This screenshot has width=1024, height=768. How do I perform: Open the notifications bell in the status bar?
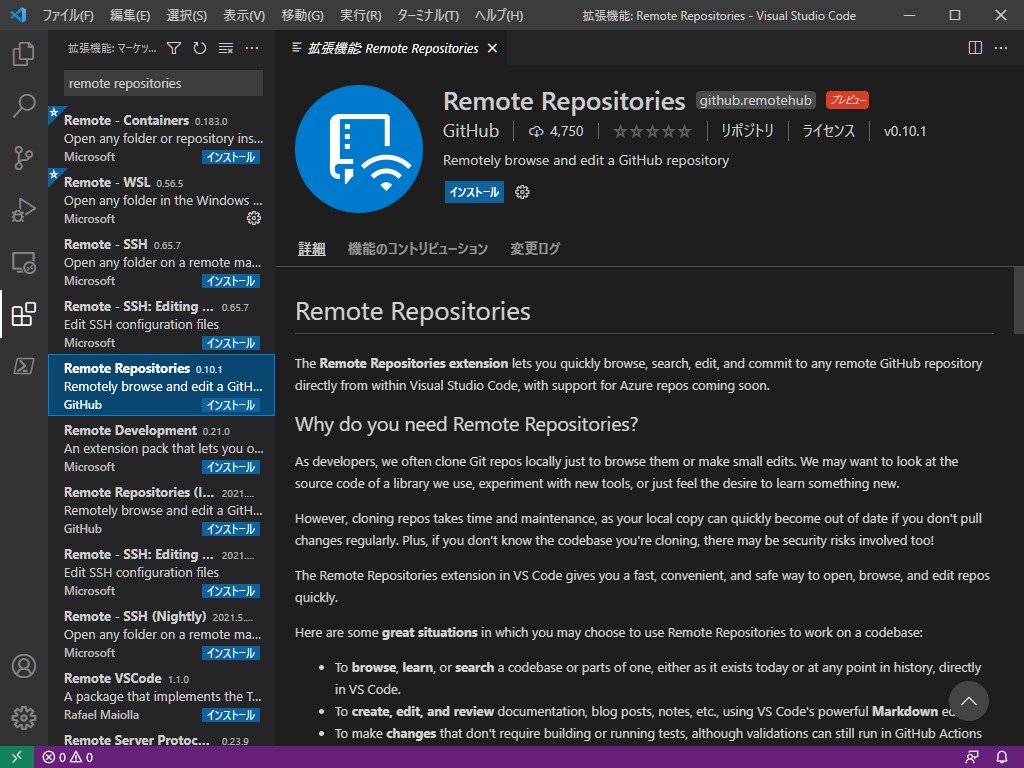(1003, 757)
